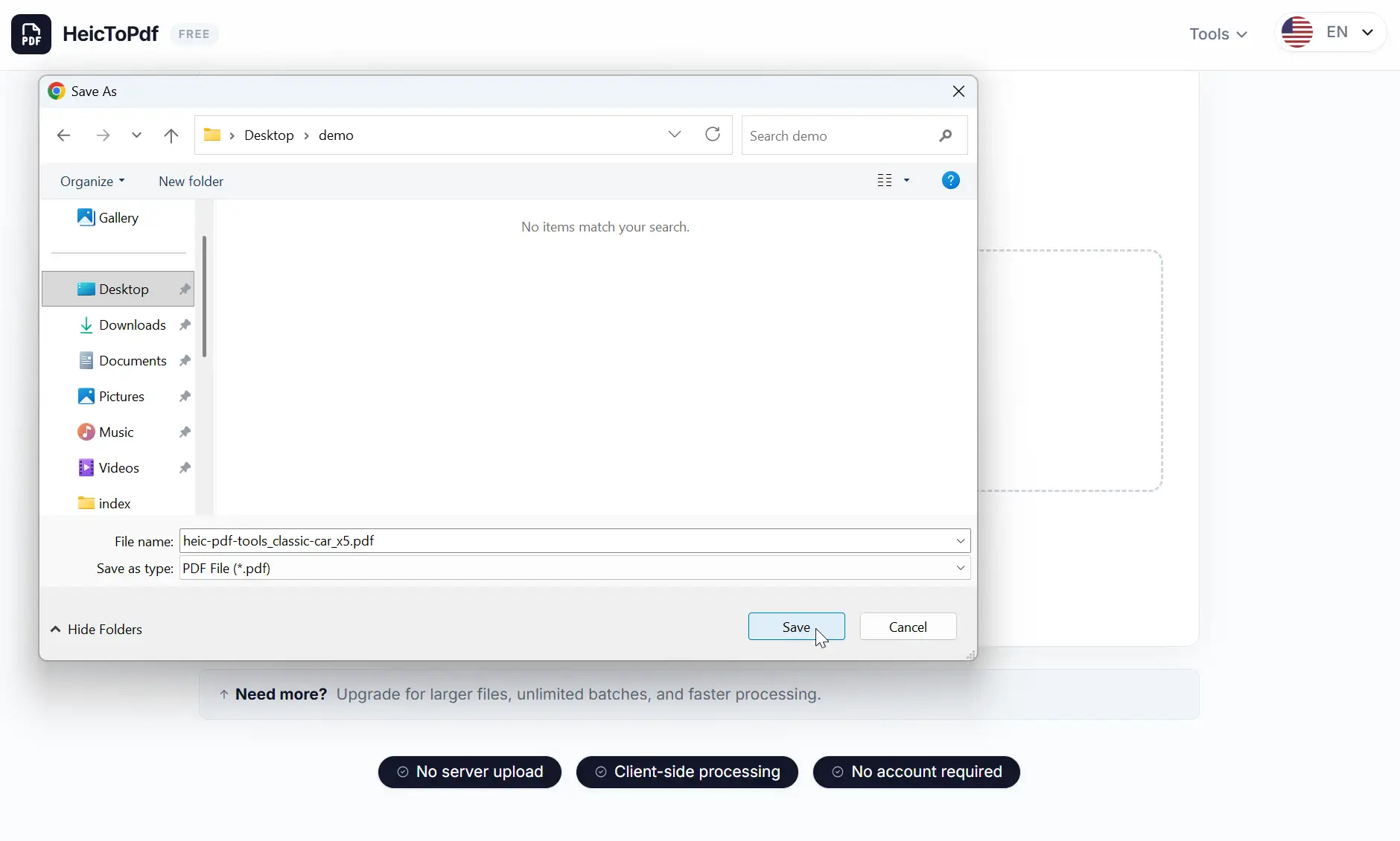The image size is (1400, 841).
Task: Close the Save As dialog
Action: (958, 91)
